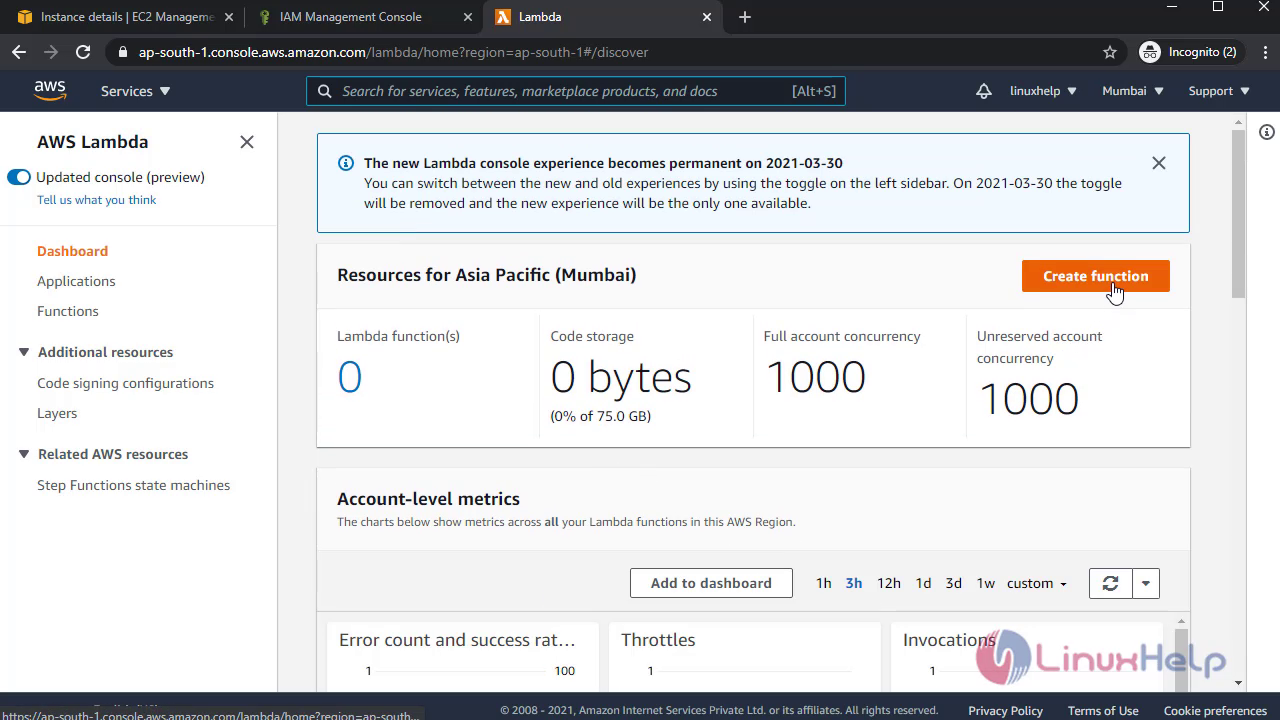1280x720 pixels.
Task: Refresh the account-level metrics charts
Action: click(1110, 583)
